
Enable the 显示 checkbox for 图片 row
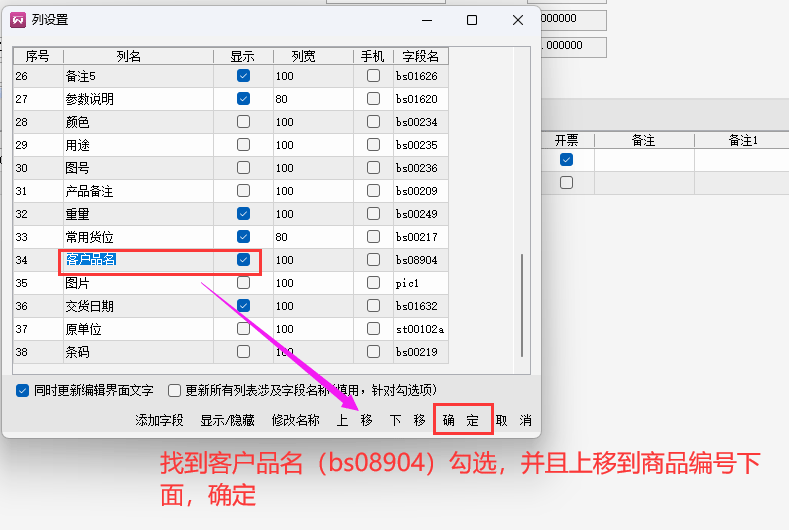[243, 283]
